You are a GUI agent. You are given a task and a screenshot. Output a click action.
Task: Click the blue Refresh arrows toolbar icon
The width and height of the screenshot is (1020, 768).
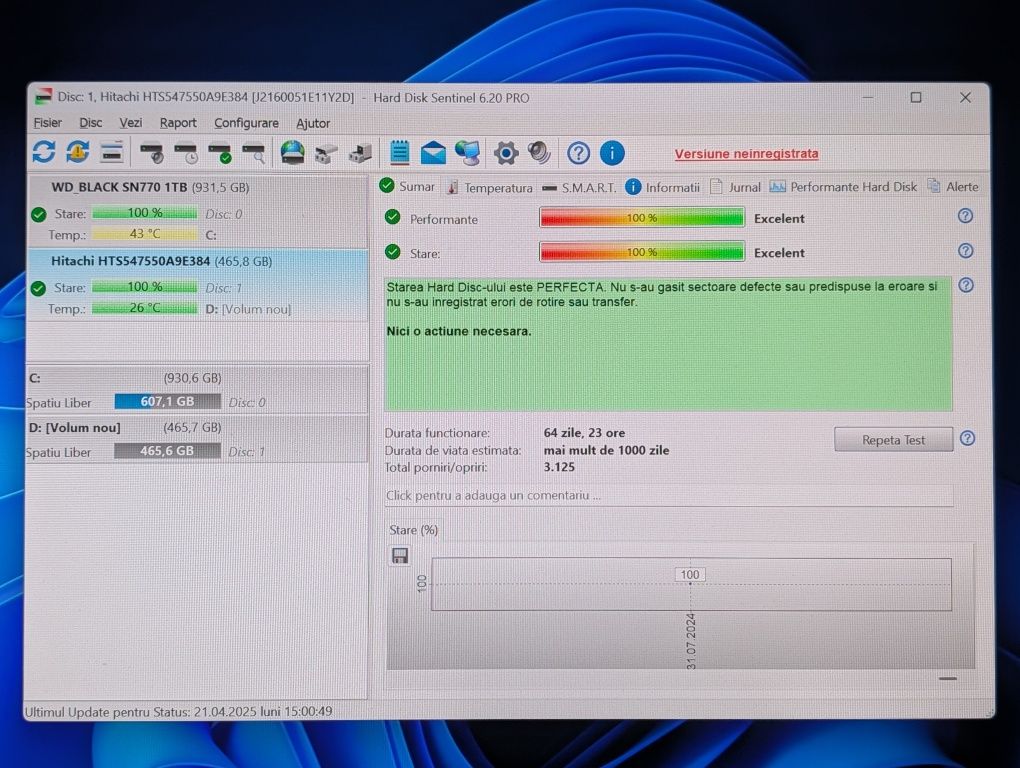[x=44, y=152]
